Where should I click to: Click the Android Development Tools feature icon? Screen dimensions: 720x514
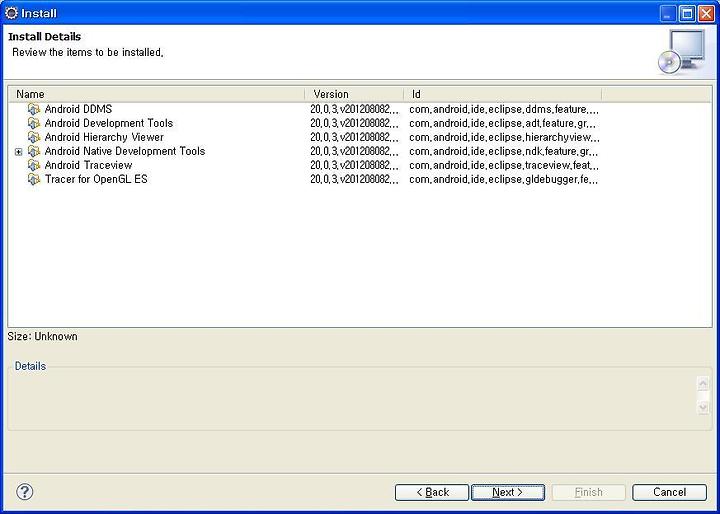34,123
